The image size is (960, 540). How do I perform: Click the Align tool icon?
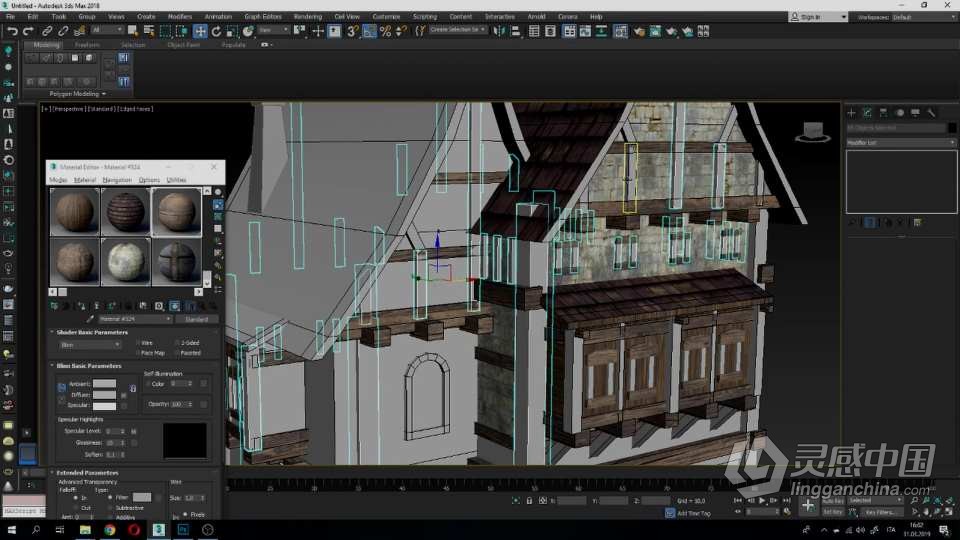[516, 31]
